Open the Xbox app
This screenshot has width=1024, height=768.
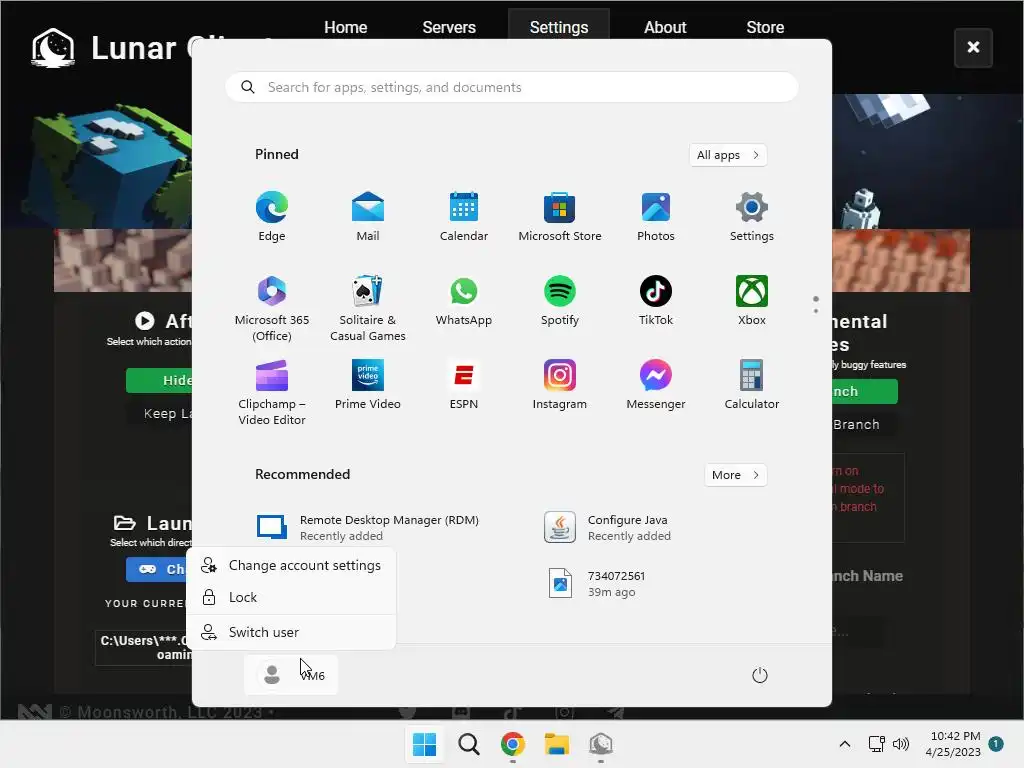(x=752, y=301)
